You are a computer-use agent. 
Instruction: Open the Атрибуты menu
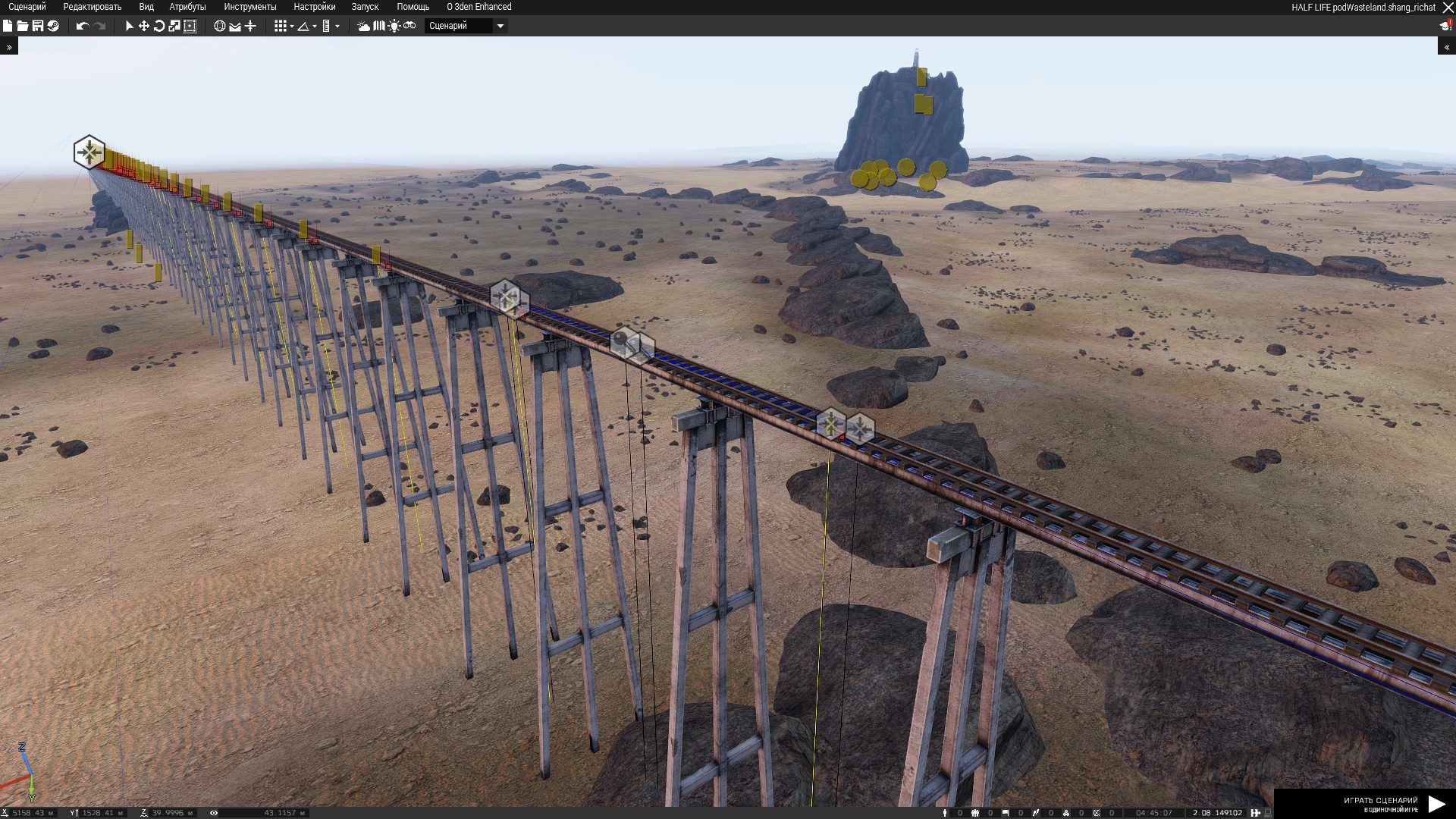pos(187,7)
